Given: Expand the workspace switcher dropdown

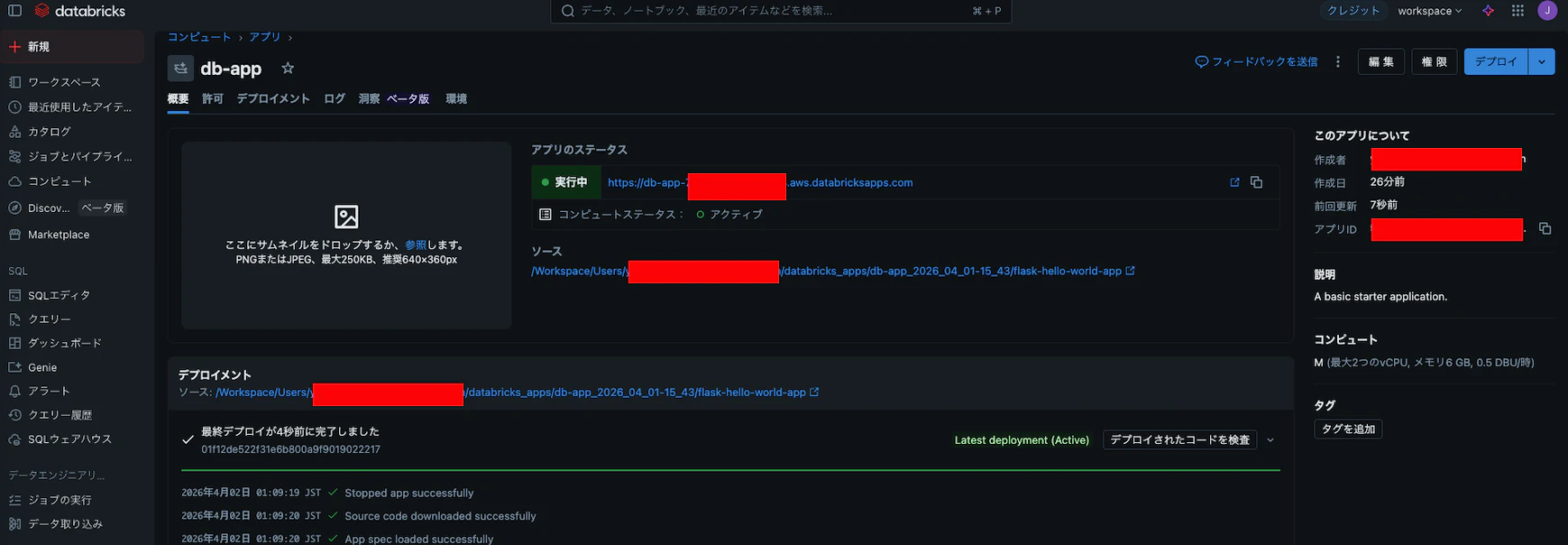Looking at the screenshot, I should point(1429,11).
